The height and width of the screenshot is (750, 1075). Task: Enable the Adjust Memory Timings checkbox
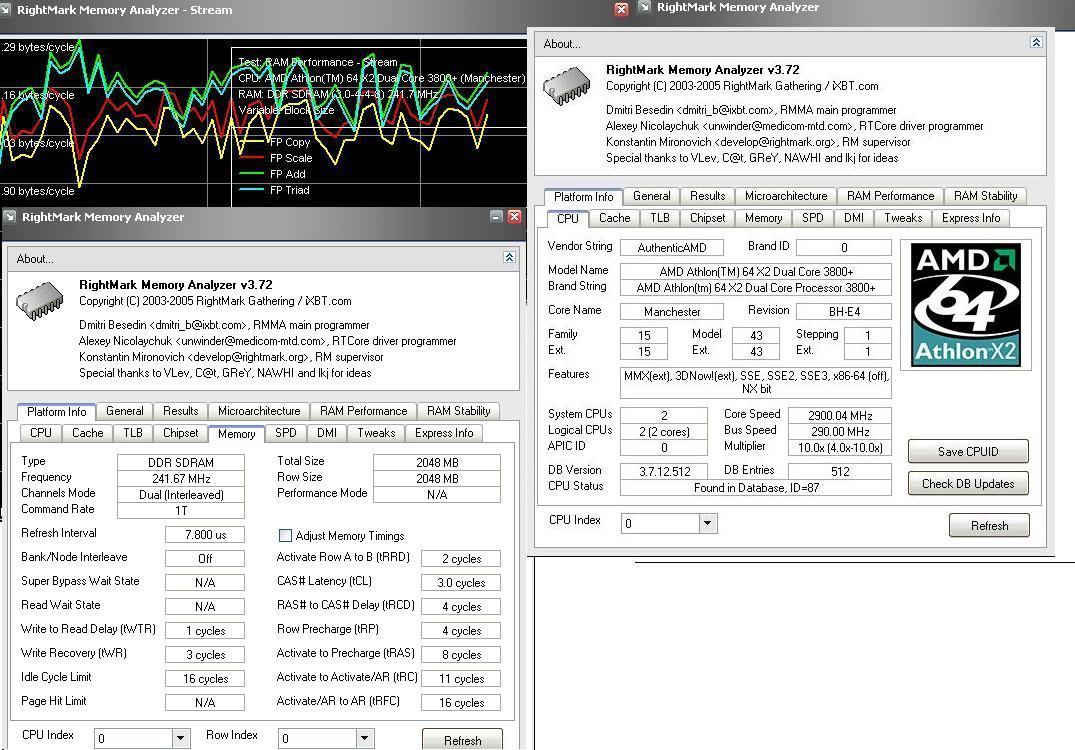pyautogui.click(x=285, y=535)
